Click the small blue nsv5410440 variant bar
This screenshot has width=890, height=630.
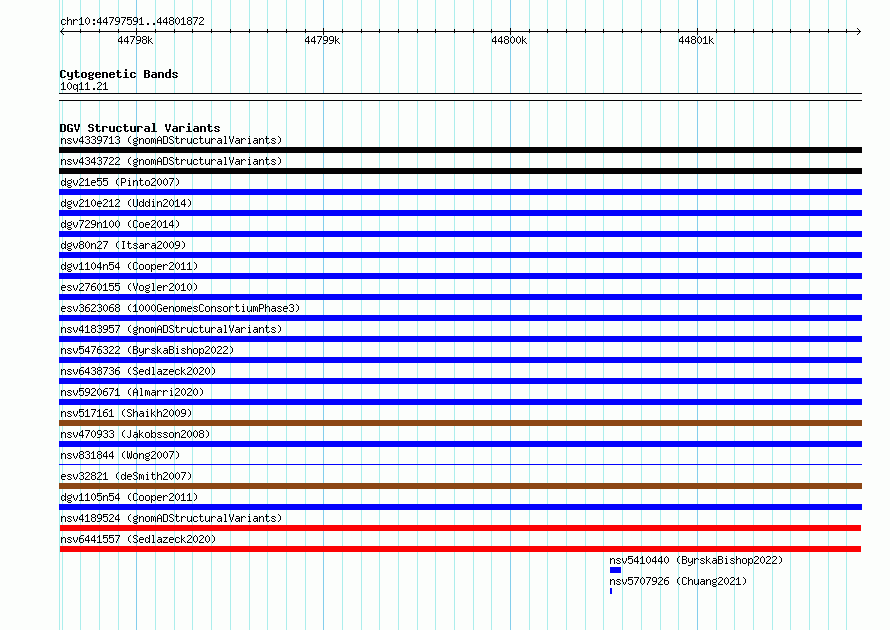click(615, 570)
